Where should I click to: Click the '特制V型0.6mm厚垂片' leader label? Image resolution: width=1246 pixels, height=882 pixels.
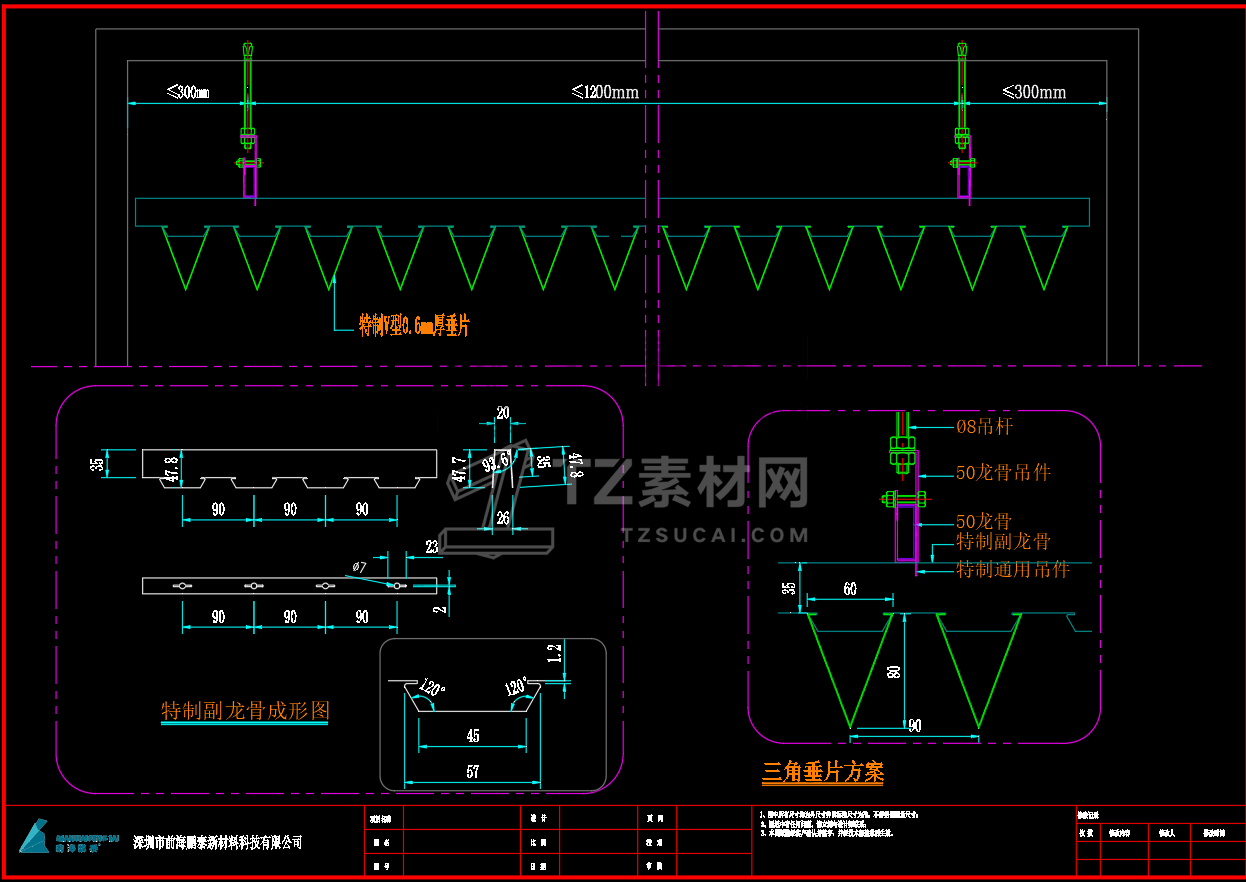point(415,325)
